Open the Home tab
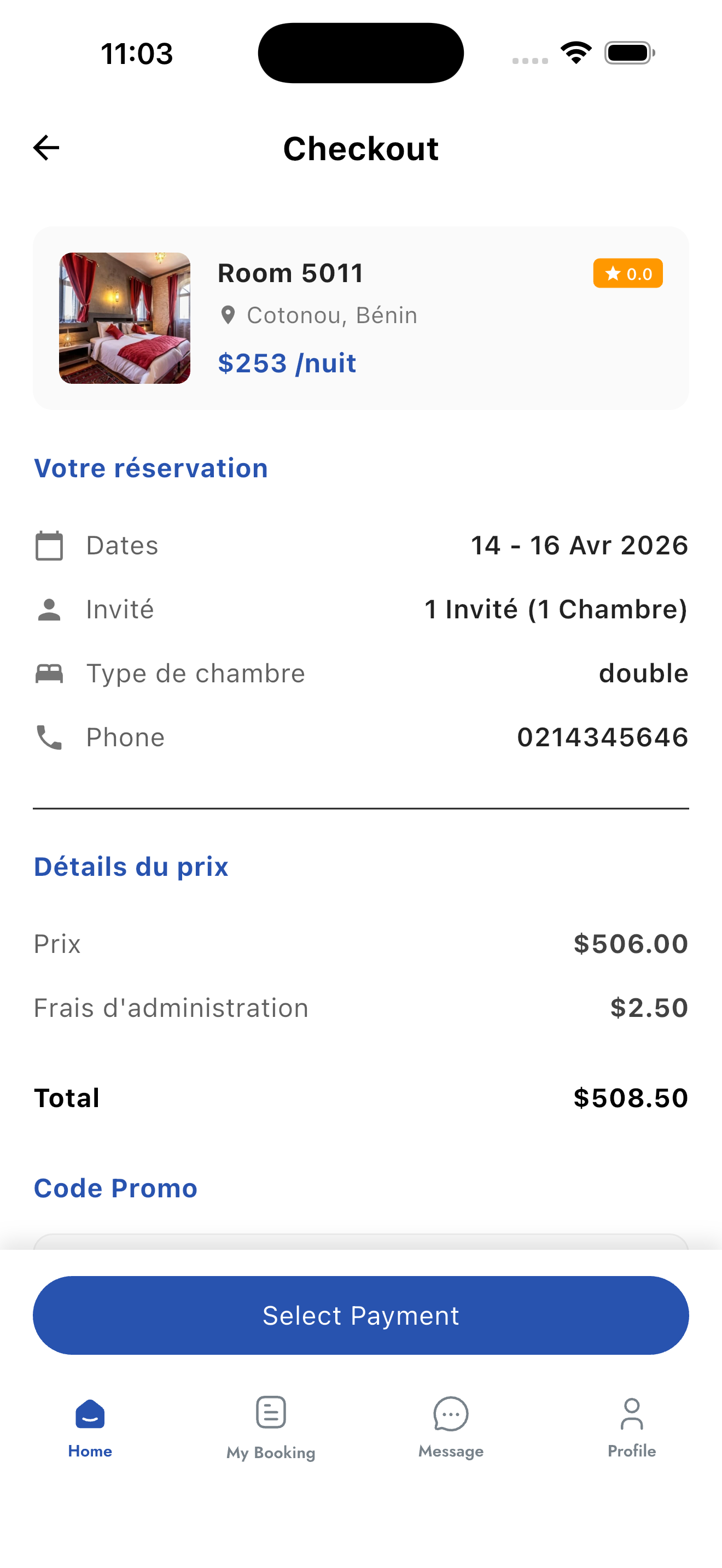Viewport: 722px width, 1568px height. 90,1427
